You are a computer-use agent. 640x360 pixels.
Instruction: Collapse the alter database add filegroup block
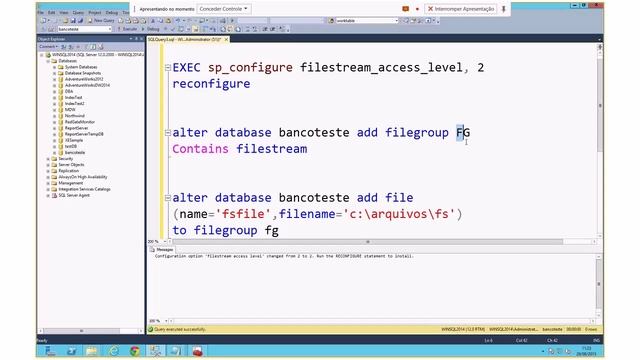coord(167,133)
